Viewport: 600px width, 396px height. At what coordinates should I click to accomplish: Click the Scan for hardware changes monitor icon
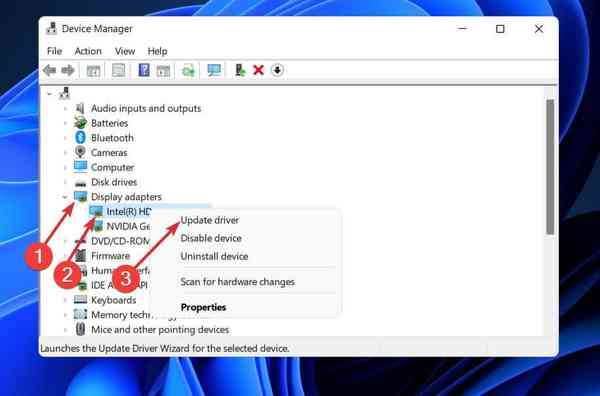click(214, 70)
